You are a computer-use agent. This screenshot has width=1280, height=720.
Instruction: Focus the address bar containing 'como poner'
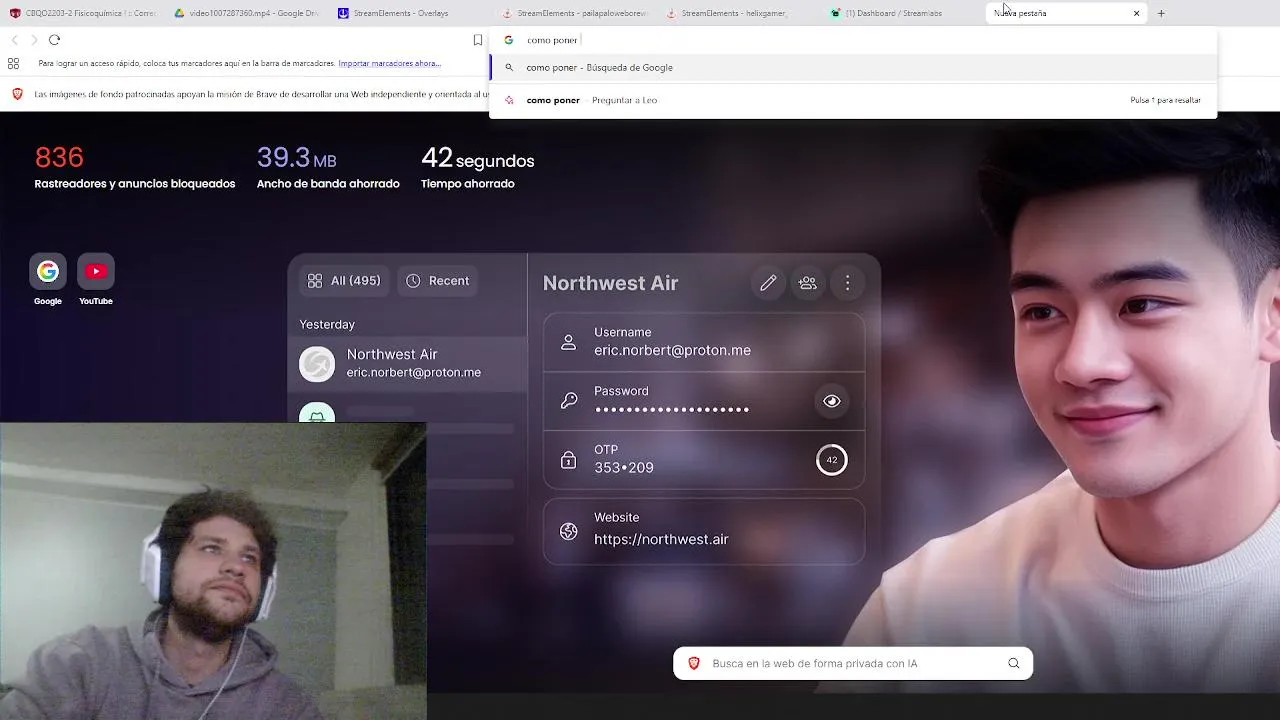click(853, 40)
